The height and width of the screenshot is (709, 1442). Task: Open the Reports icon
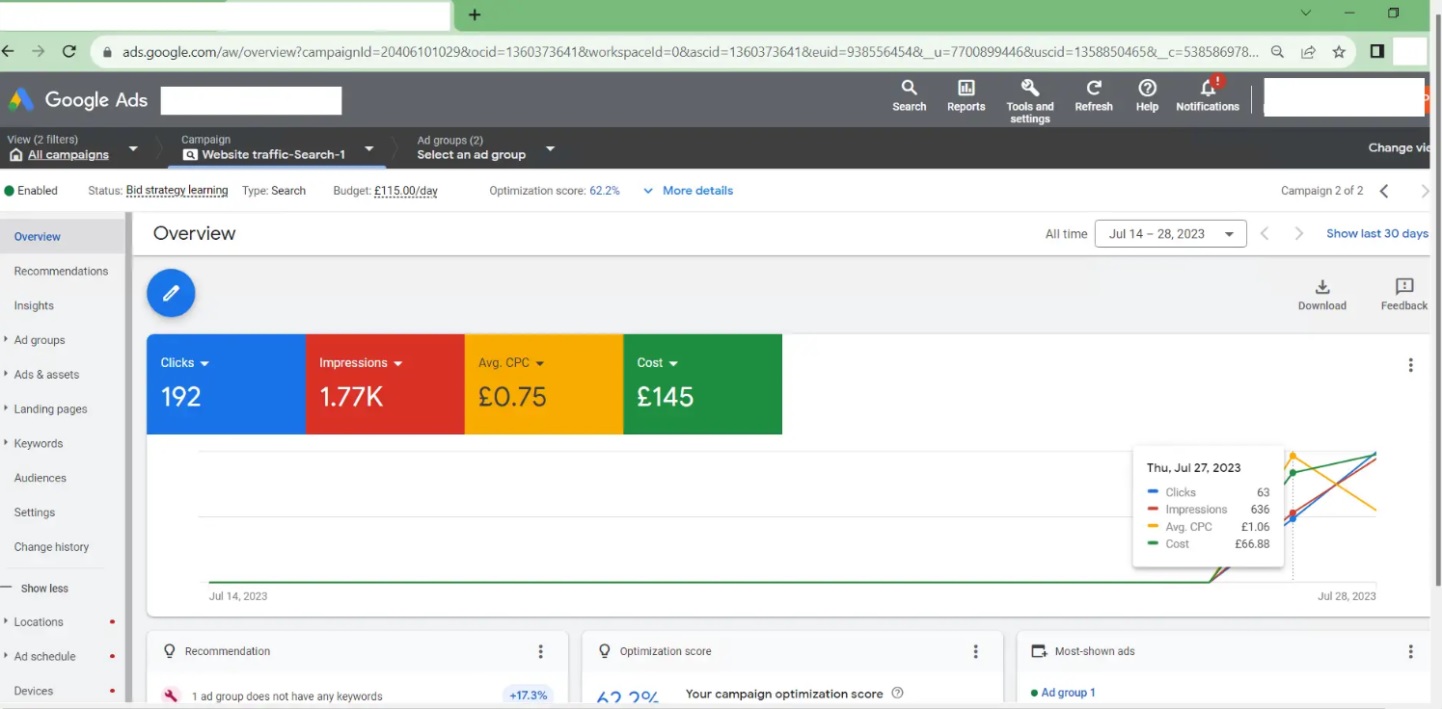[966, 96]
